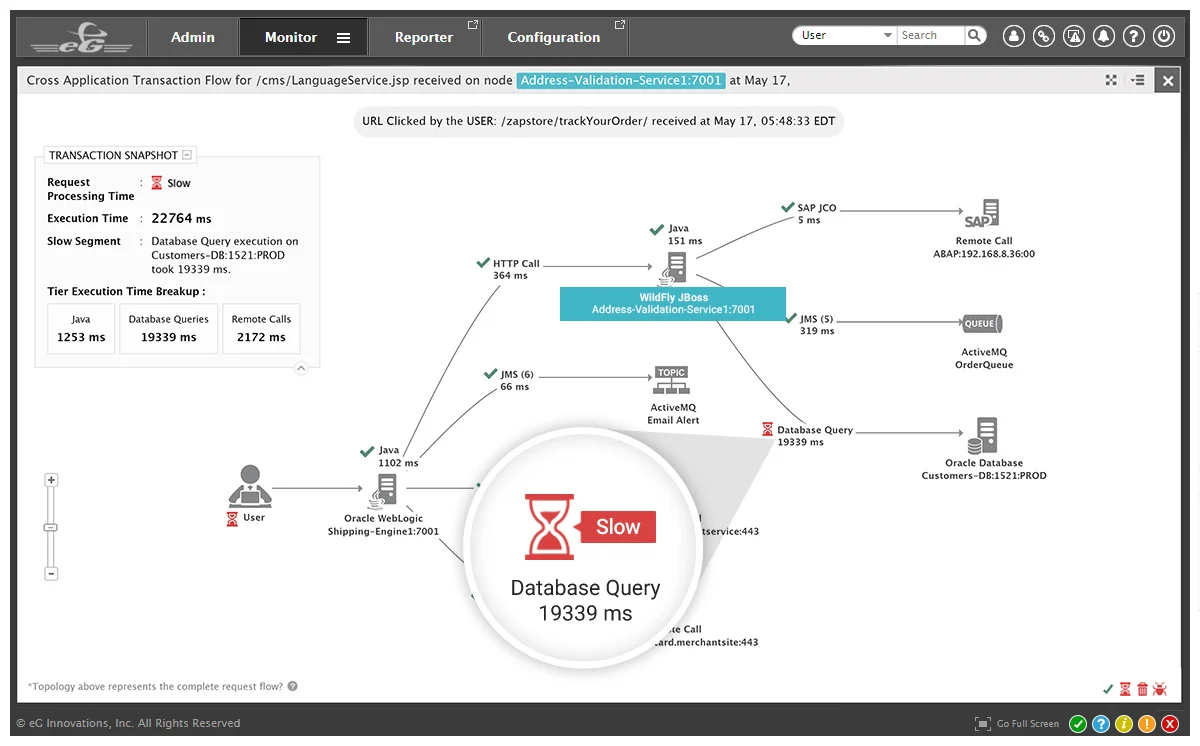
Task: Click the Address-Validation-Service1:7001 node link
Action: tap(620, 80)
